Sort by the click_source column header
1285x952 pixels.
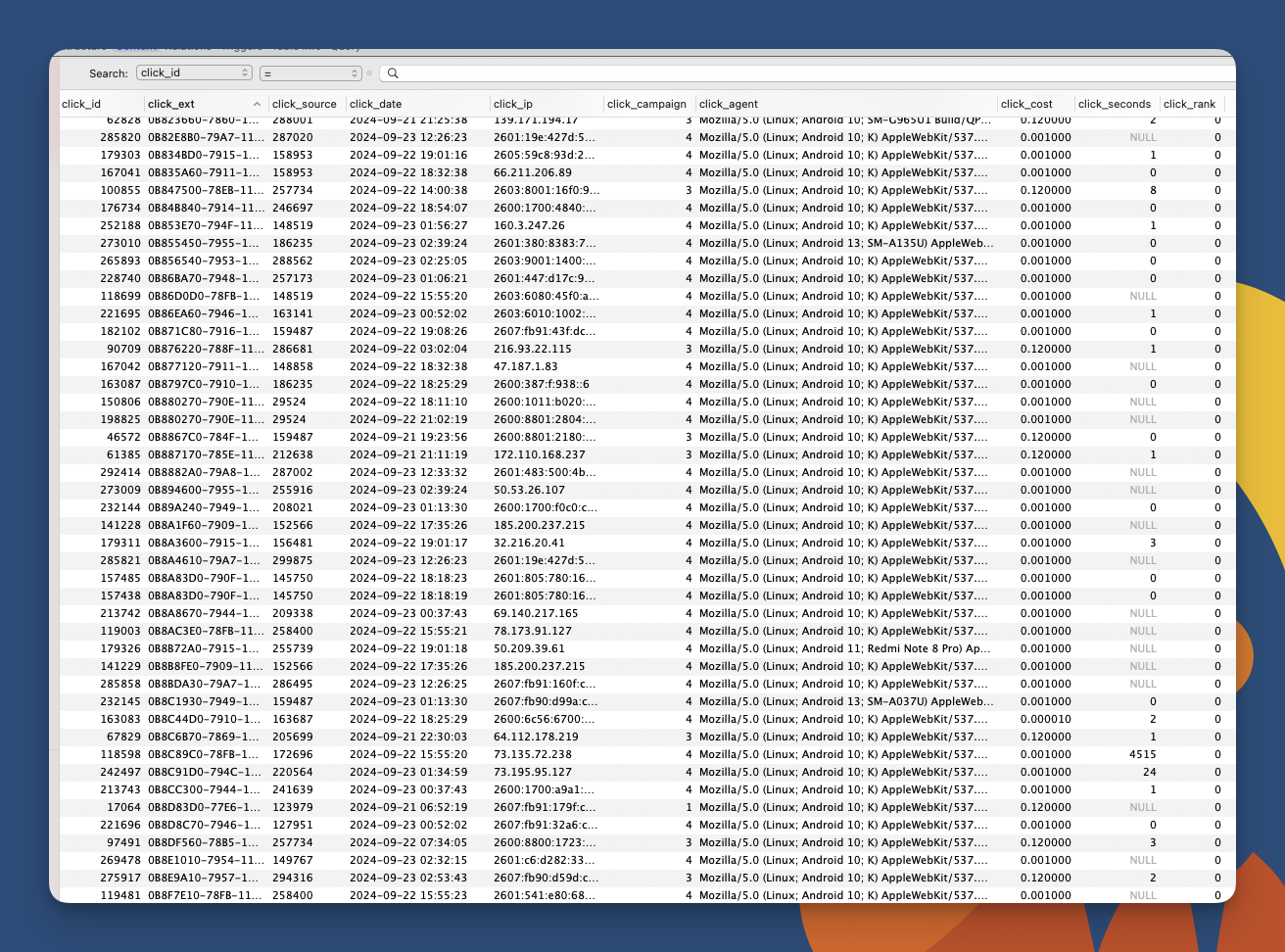pos(305,104)
